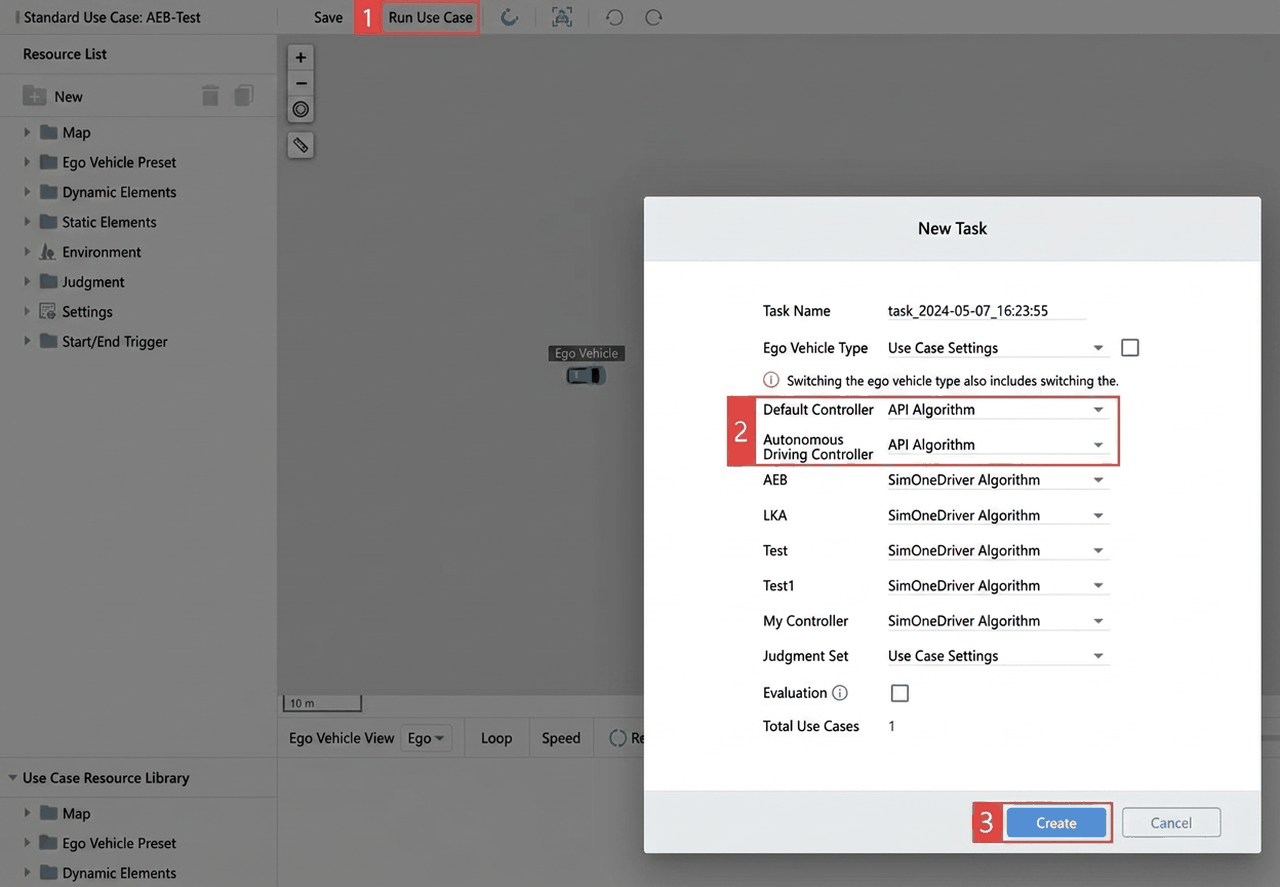Screen dimensions: 1280x887
Task: Click the refresh icon next to Run Use Case
Action: (x=509, y=17)
